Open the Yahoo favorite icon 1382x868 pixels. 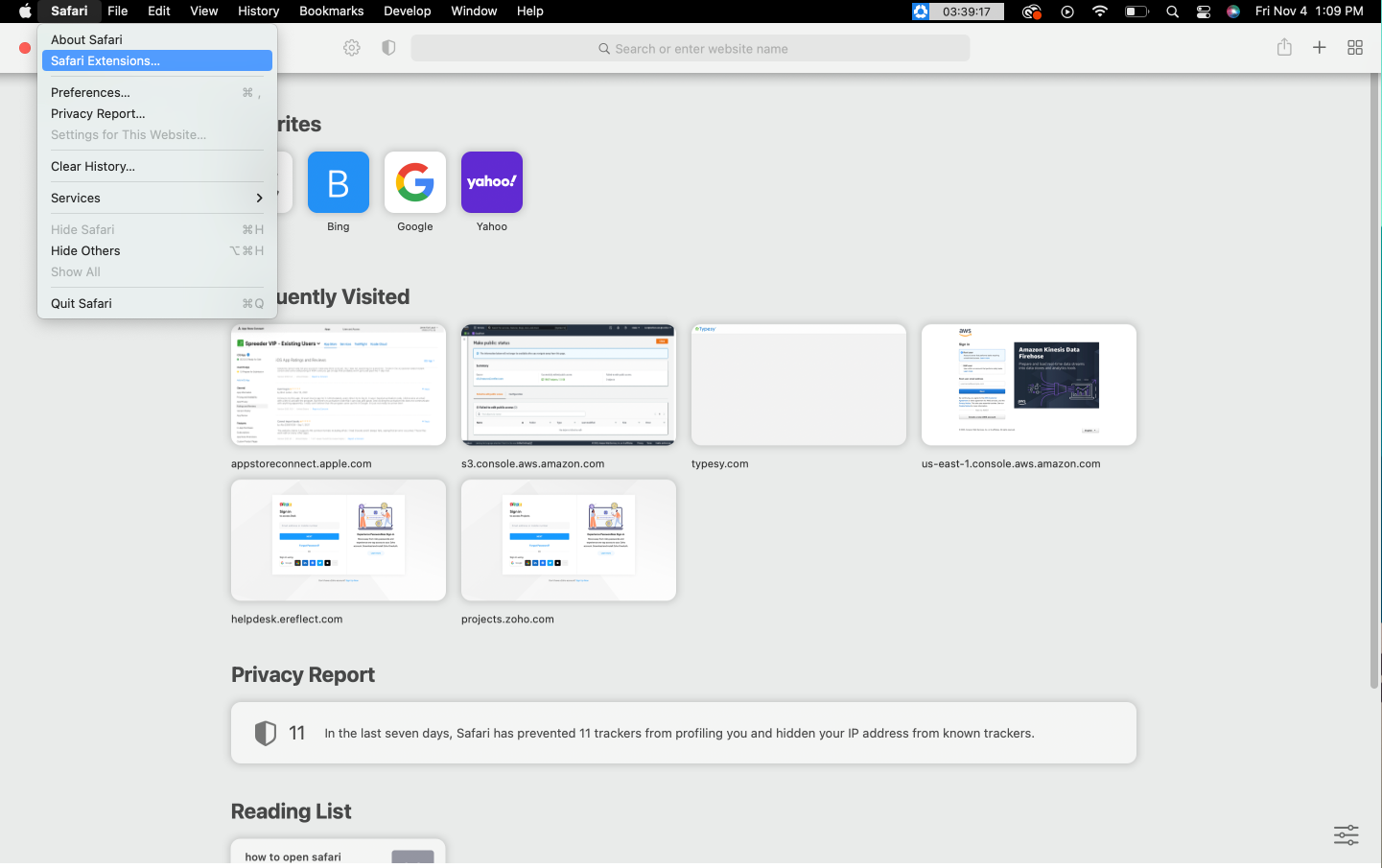(491, 182)
